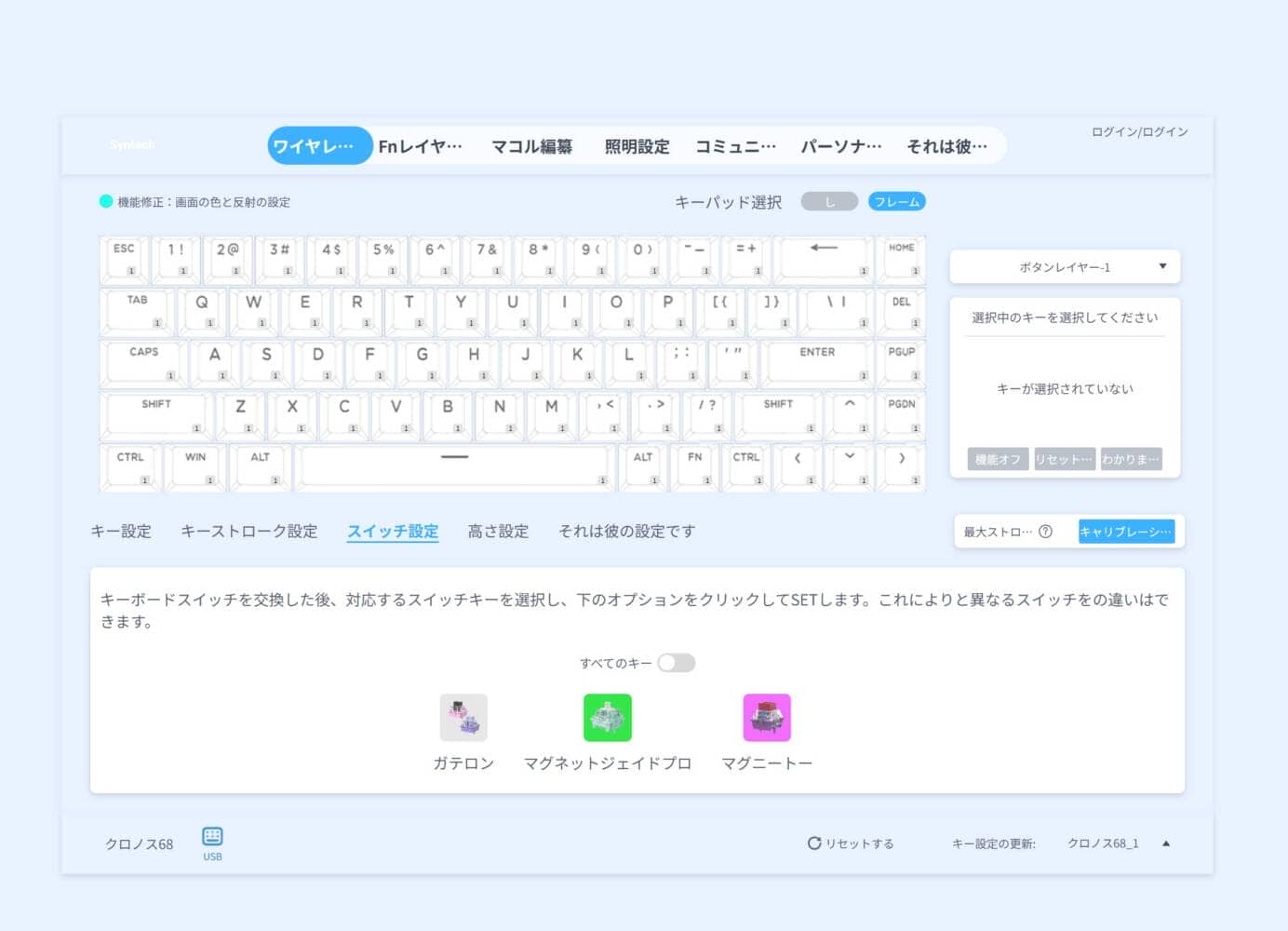This screenshot has height=931, width=1288.
Task: Select the Q key
Action: [201, 311]
